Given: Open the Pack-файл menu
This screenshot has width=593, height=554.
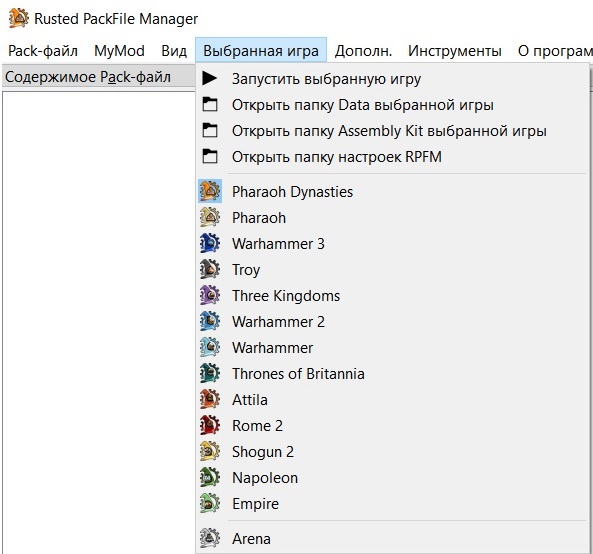Looking at the screenshot, I should tap(43, 51).
